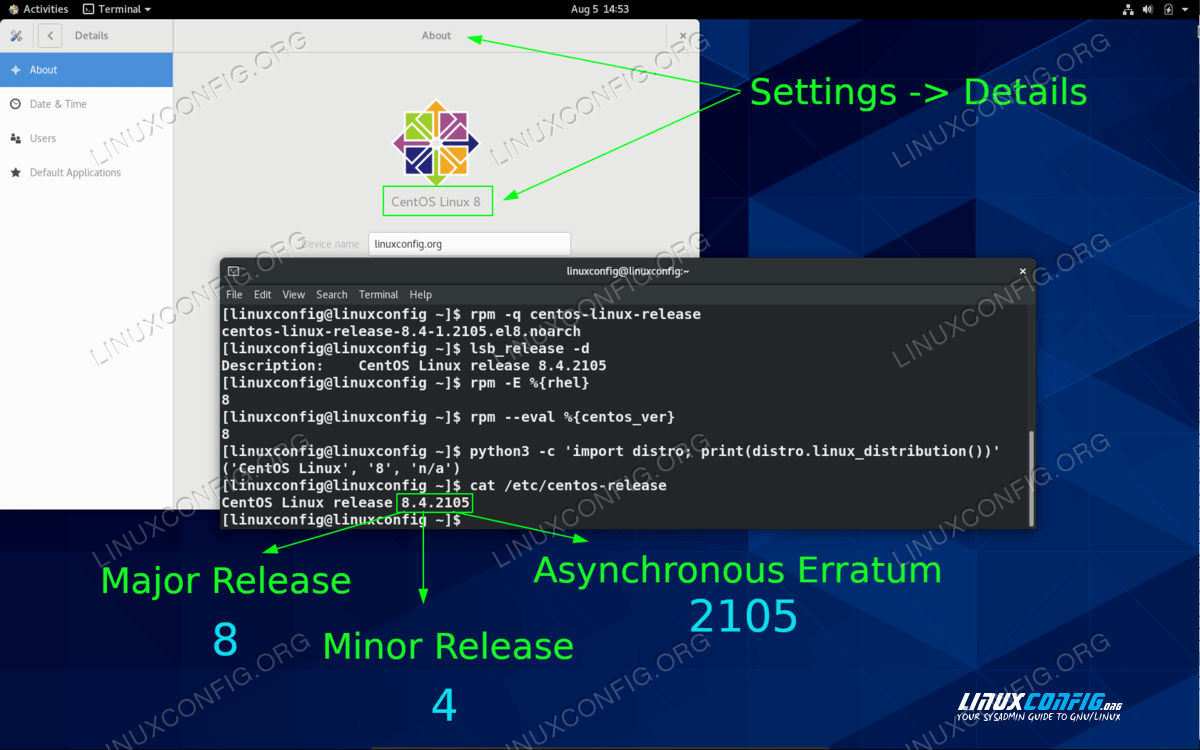1200x750 pixels.
Task: Click the people icon beside Users
Action: 15,138
